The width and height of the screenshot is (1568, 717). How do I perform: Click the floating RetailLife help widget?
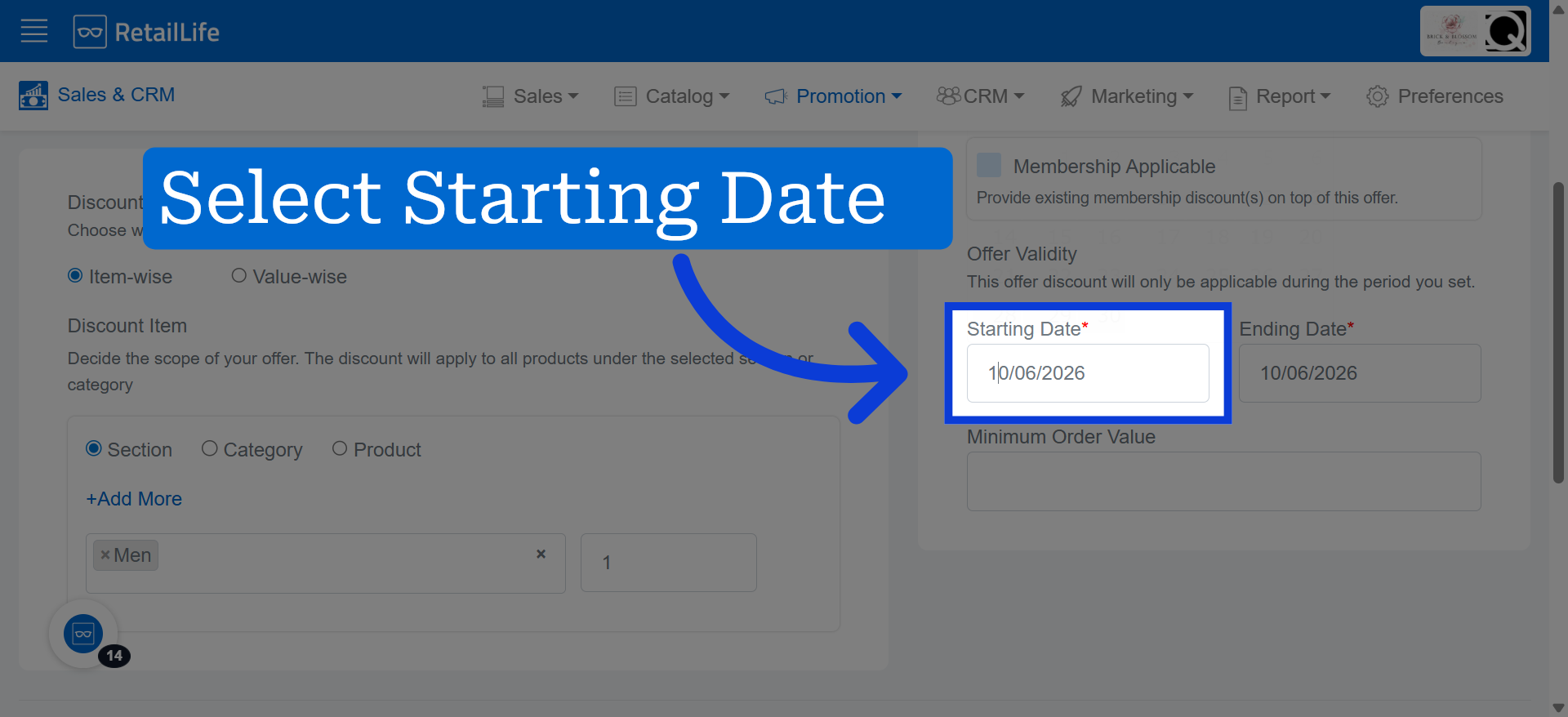(83, 634)
